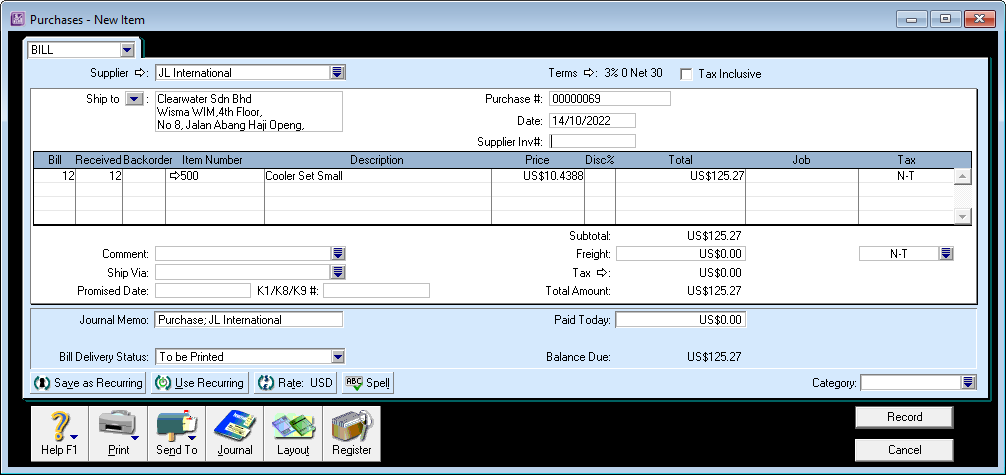Click the Use Recurring button
The image size is (1006, 475).
coord(200,382)
